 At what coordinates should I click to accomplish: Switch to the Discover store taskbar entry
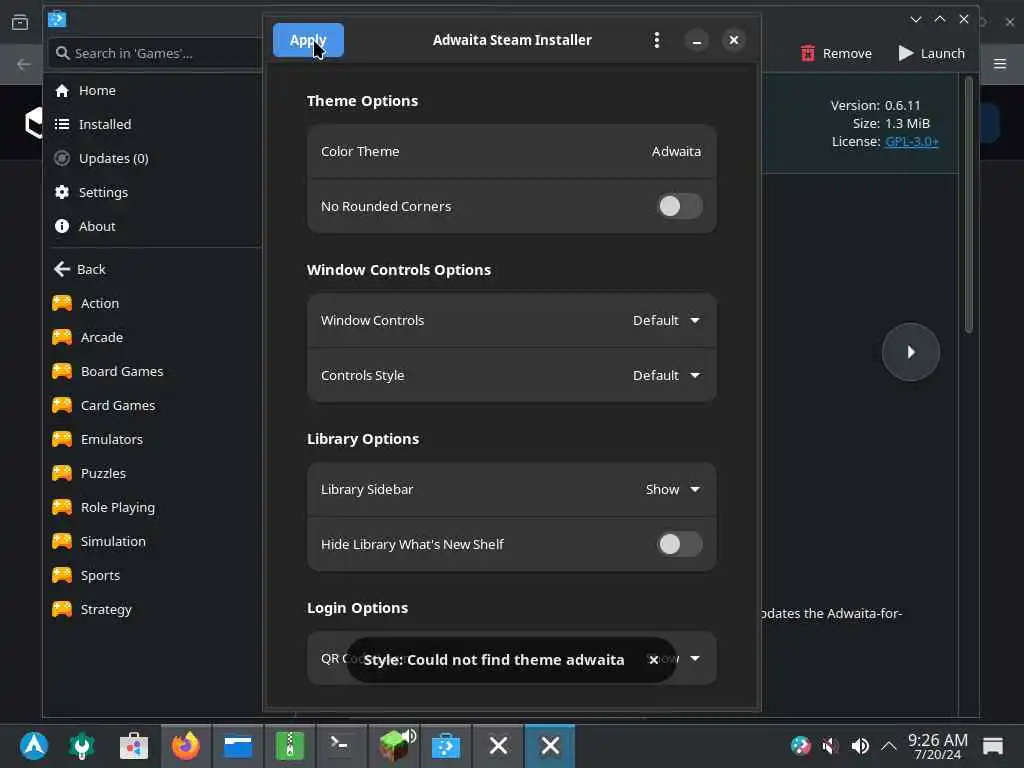(446, 746)
